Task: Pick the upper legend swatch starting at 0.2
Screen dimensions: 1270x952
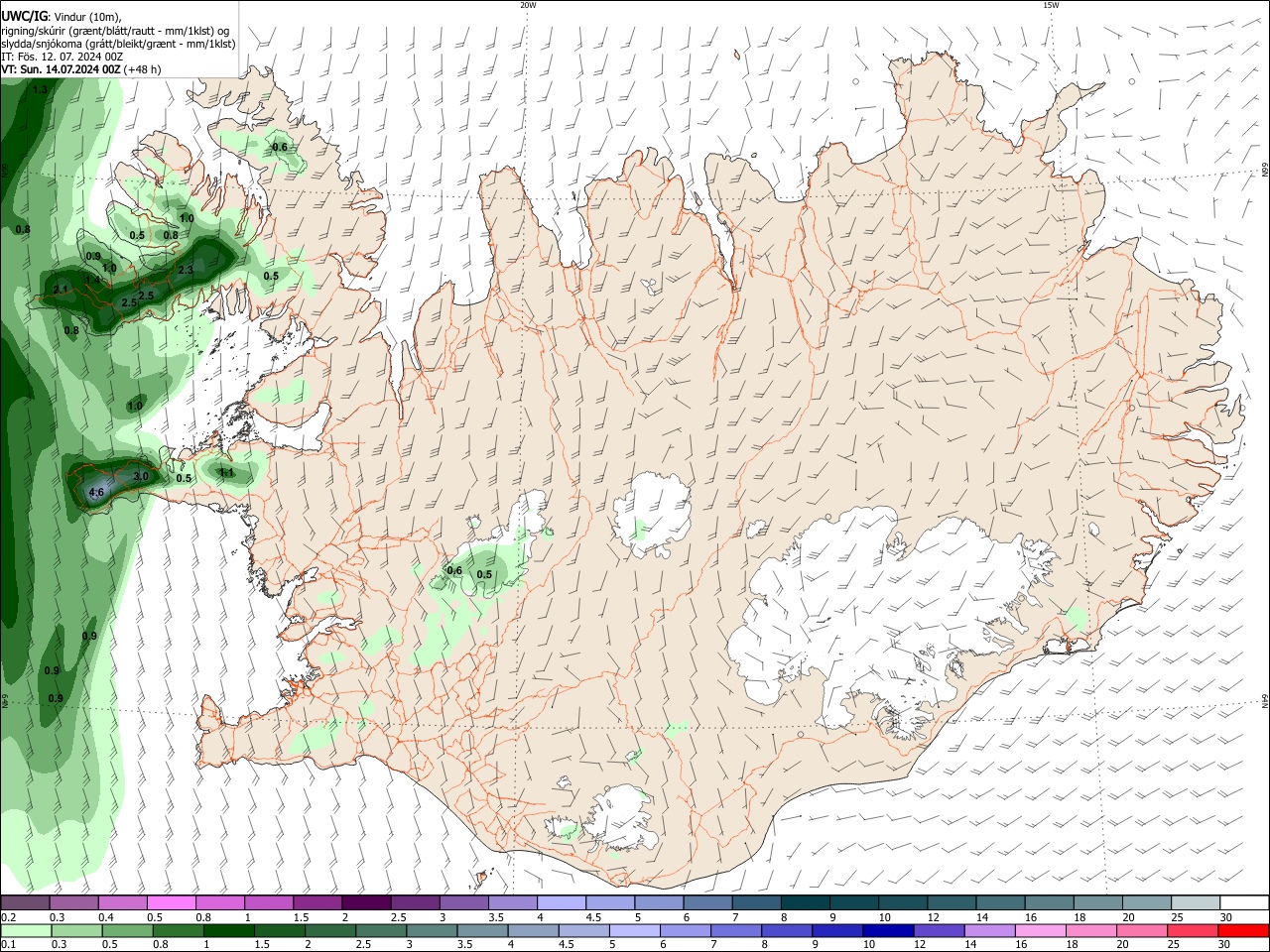Action: coord(25,902)
